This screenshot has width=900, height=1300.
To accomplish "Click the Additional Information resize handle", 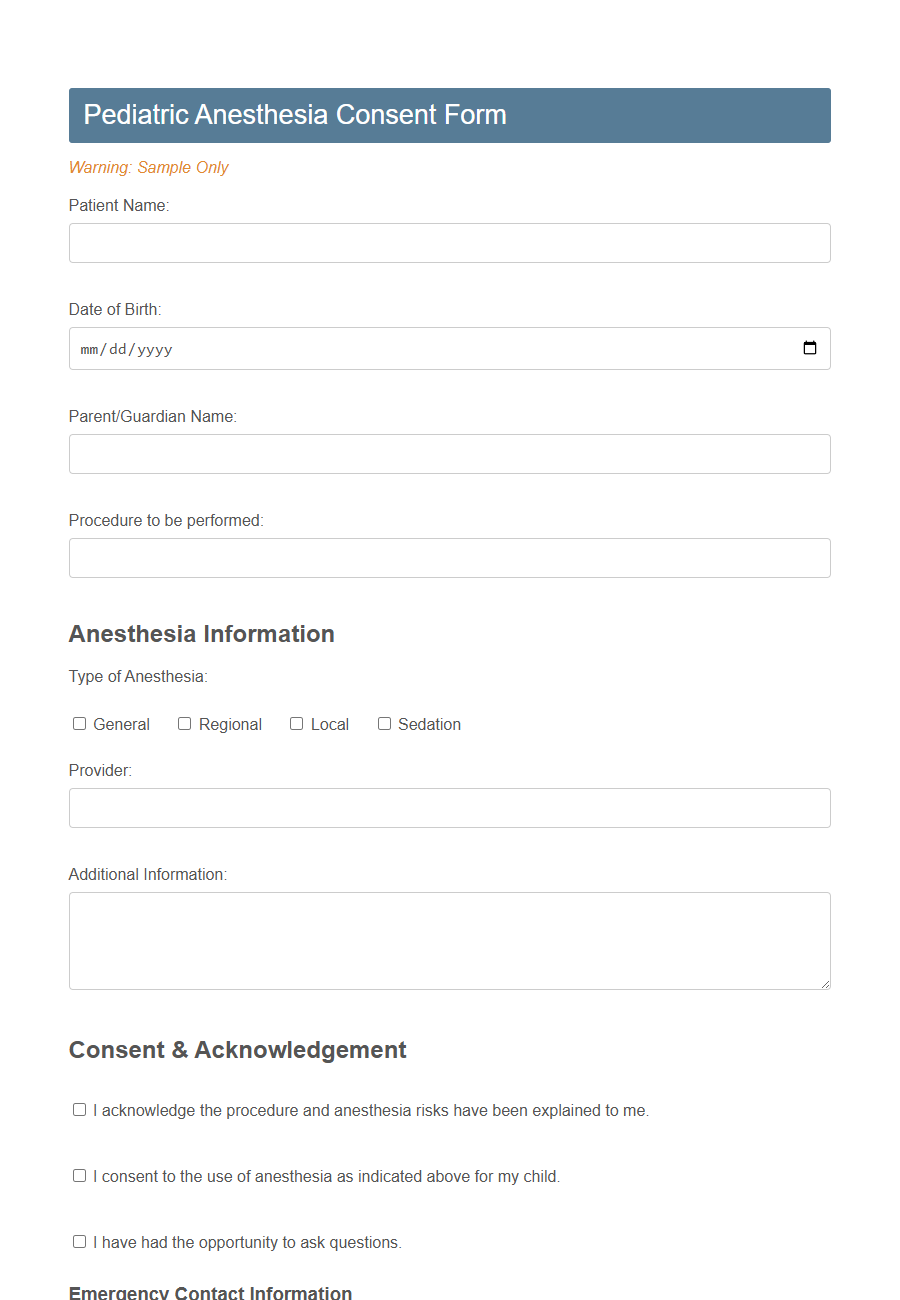I will pyautogui.click(x=826, y=985).
